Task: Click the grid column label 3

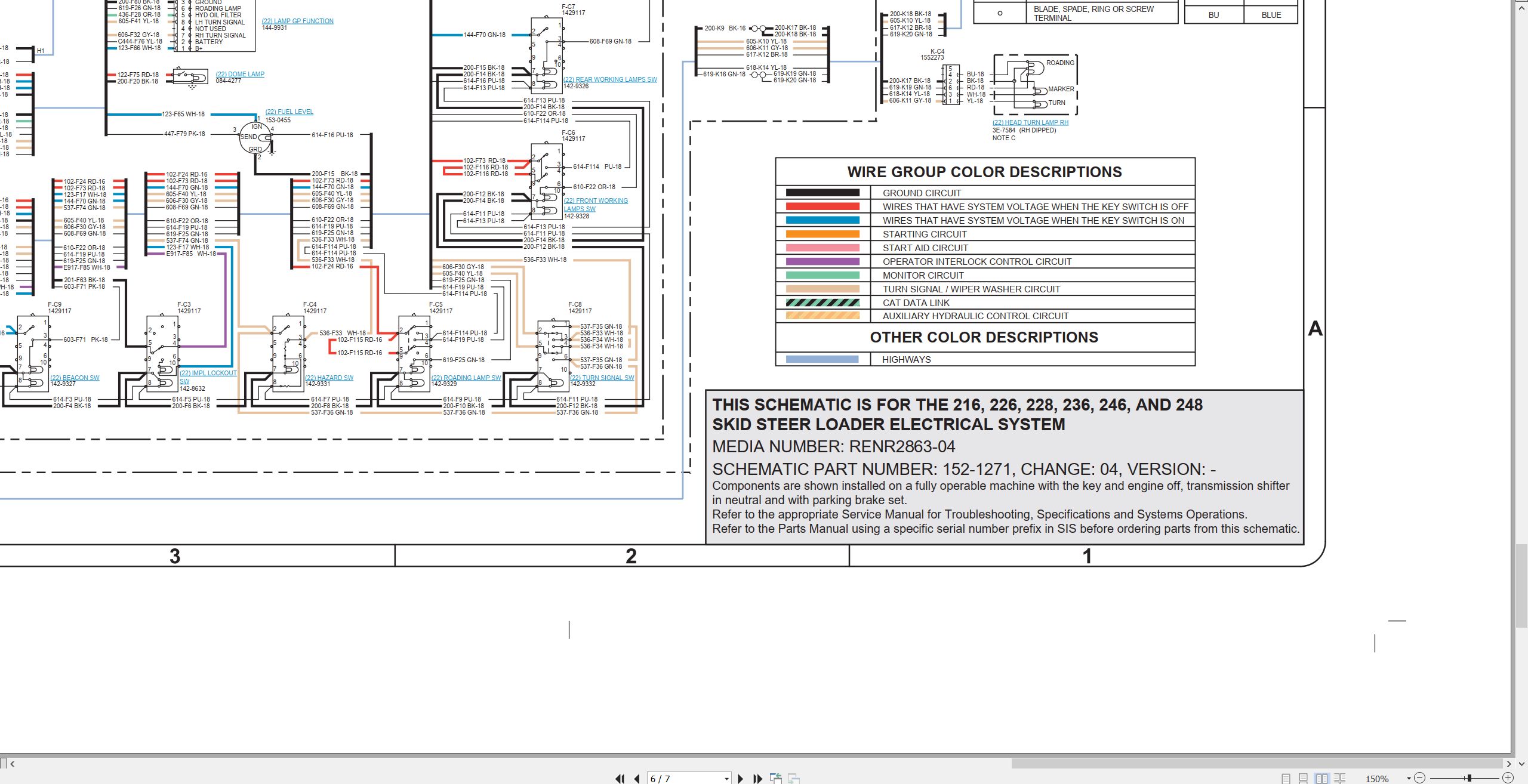Action: 175,556
